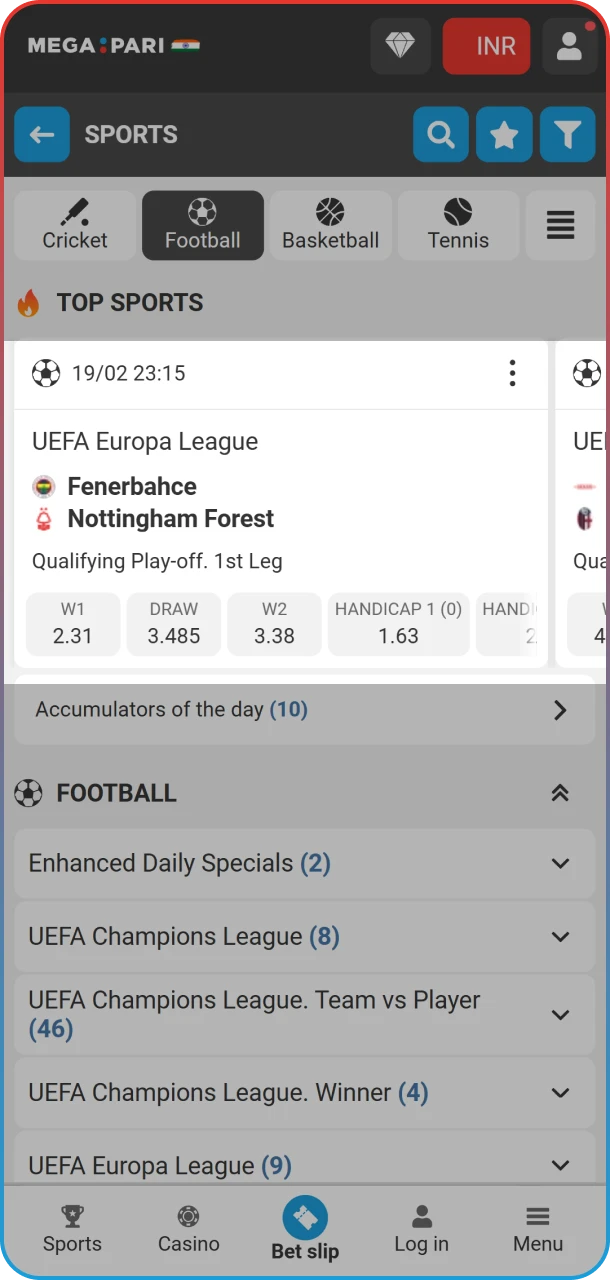Tap the back arrow on the Sports header
The width and height of the screenshot is (610, 1280).
click(42, 134)
